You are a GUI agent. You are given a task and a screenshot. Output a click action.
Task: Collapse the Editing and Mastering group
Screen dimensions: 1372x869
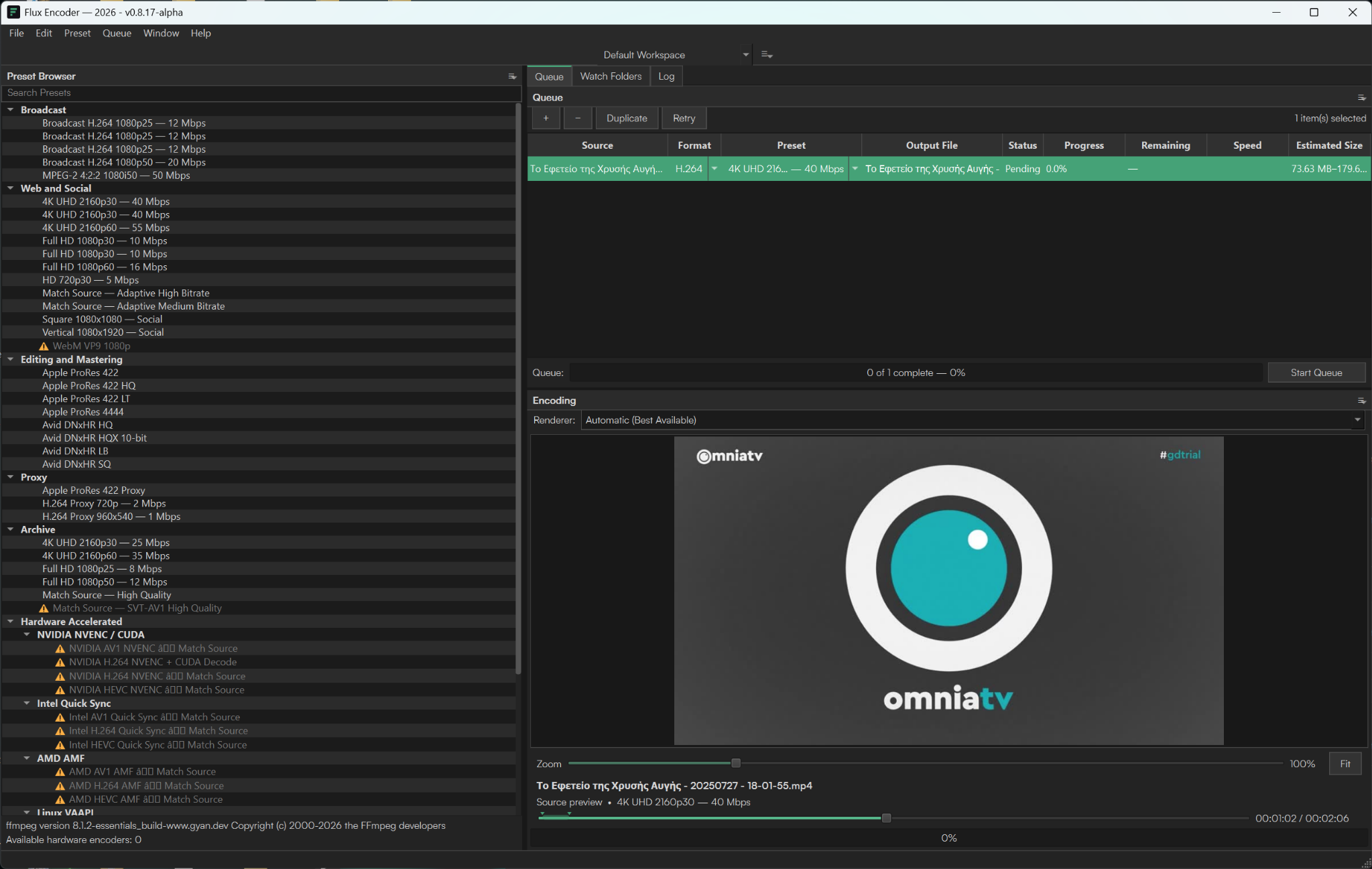pos(11,359)
